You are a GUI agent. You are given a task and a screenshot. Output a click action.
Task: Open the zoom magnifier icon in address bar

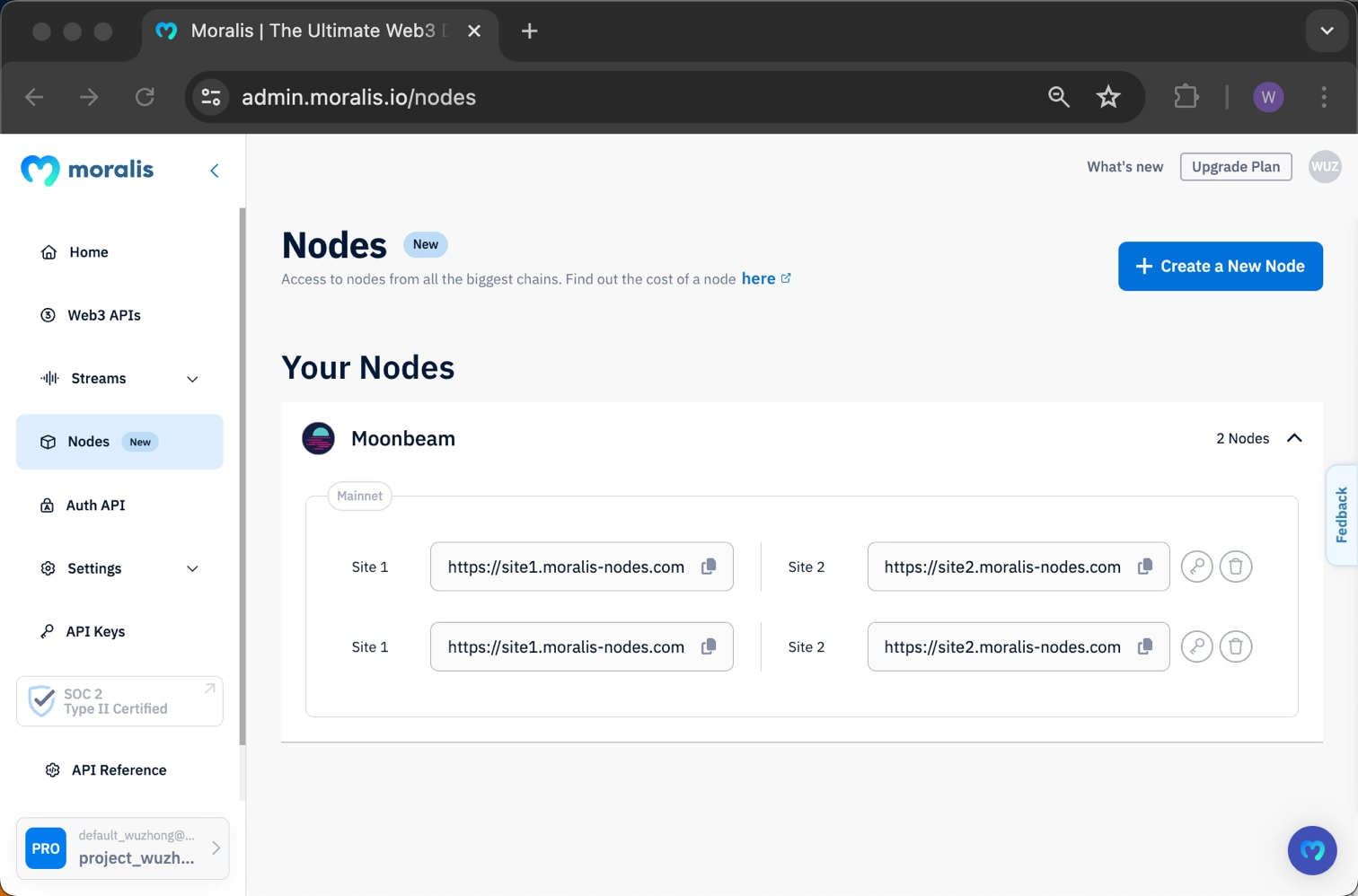point(1059,97)
